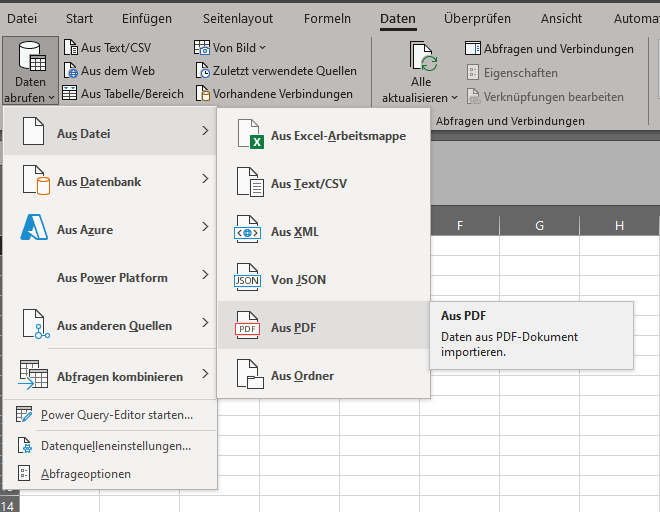
Task: Click the Aus anderen Quellen file icon
Action: click(x=36, y=324)
